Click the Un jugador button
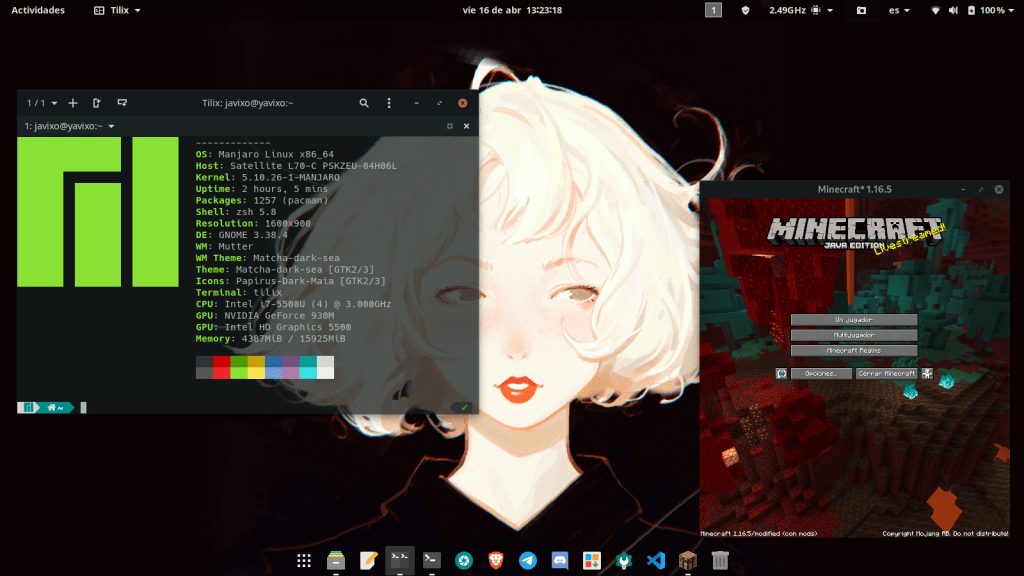 (853, 320)
